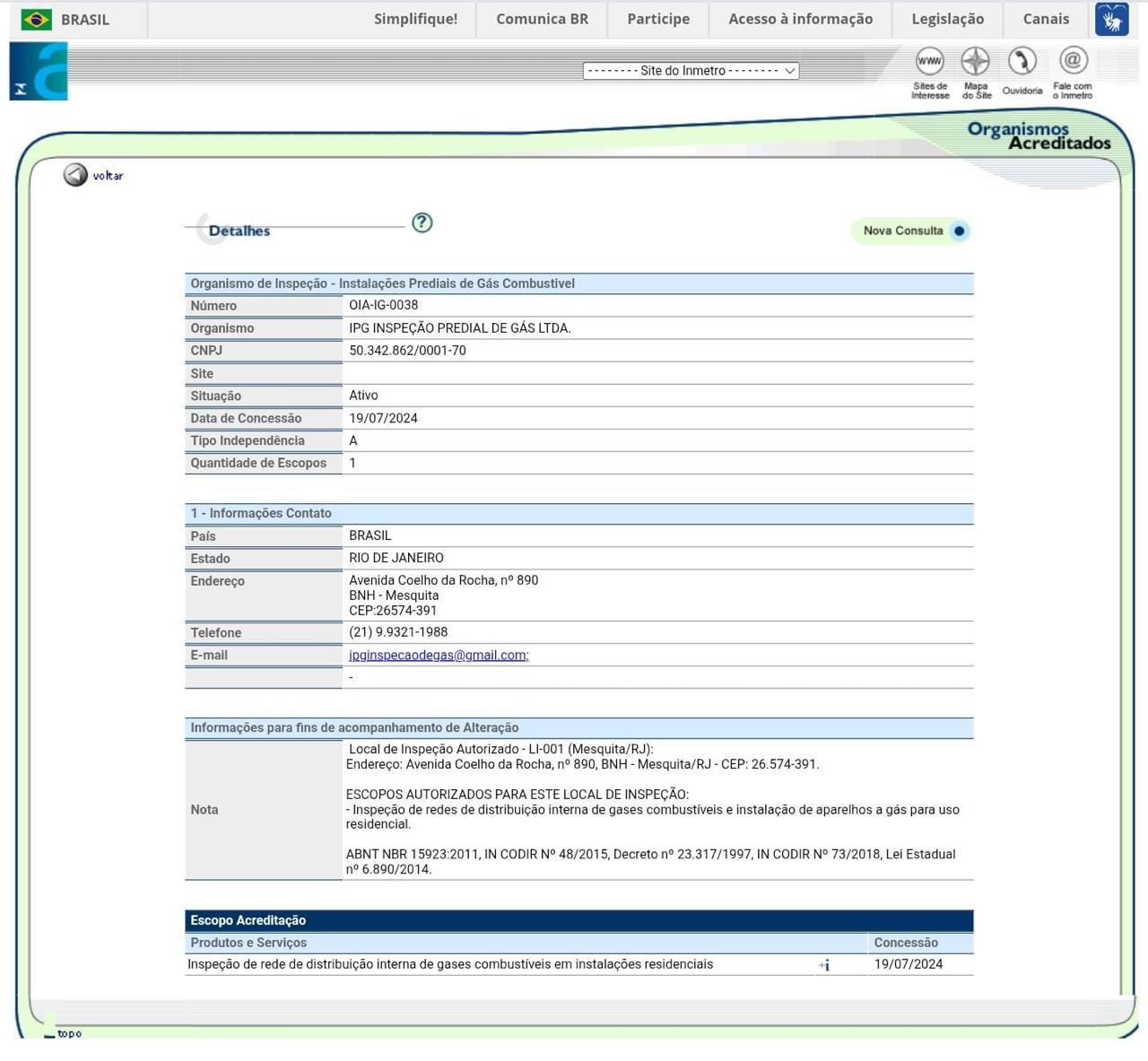Screen dimensions: 1148x1061
Task: Click the Comunica BR header item
Action: pos(541,18)
